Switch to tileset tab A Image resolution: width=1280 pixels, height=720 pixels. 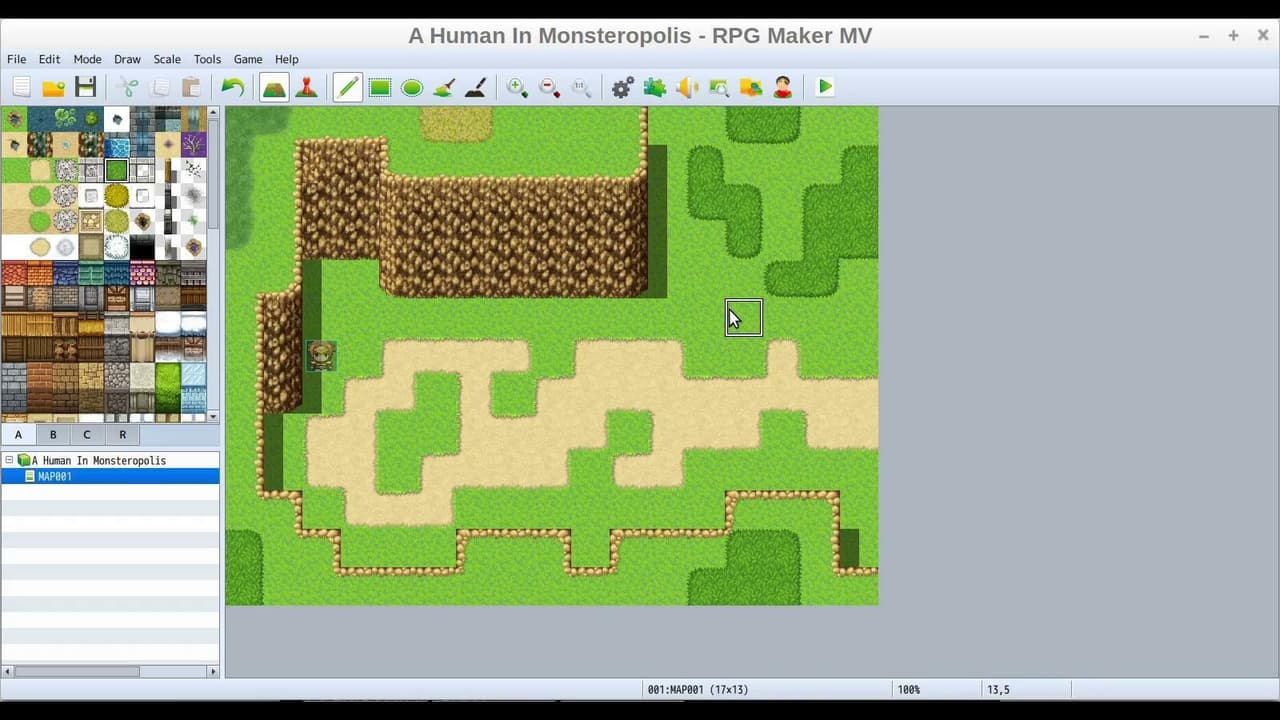click(x=18, y=435)
